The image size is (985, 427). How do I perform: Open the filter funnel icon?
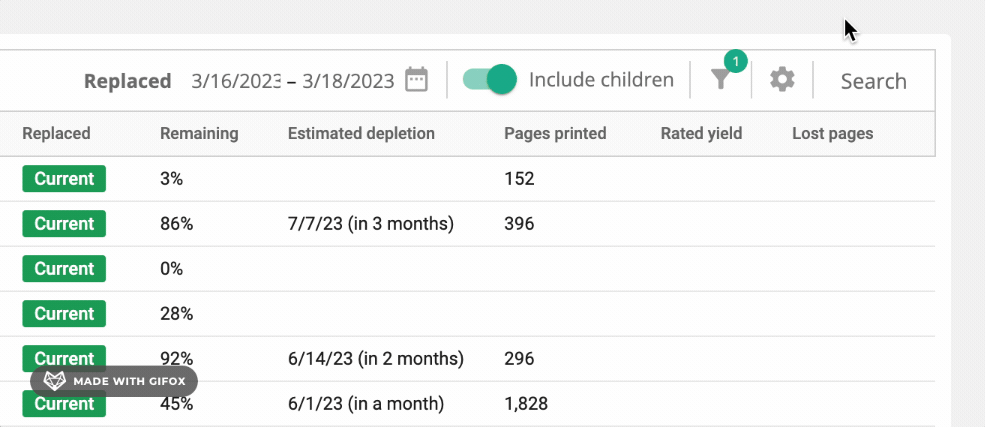click(x=721, y=80)
